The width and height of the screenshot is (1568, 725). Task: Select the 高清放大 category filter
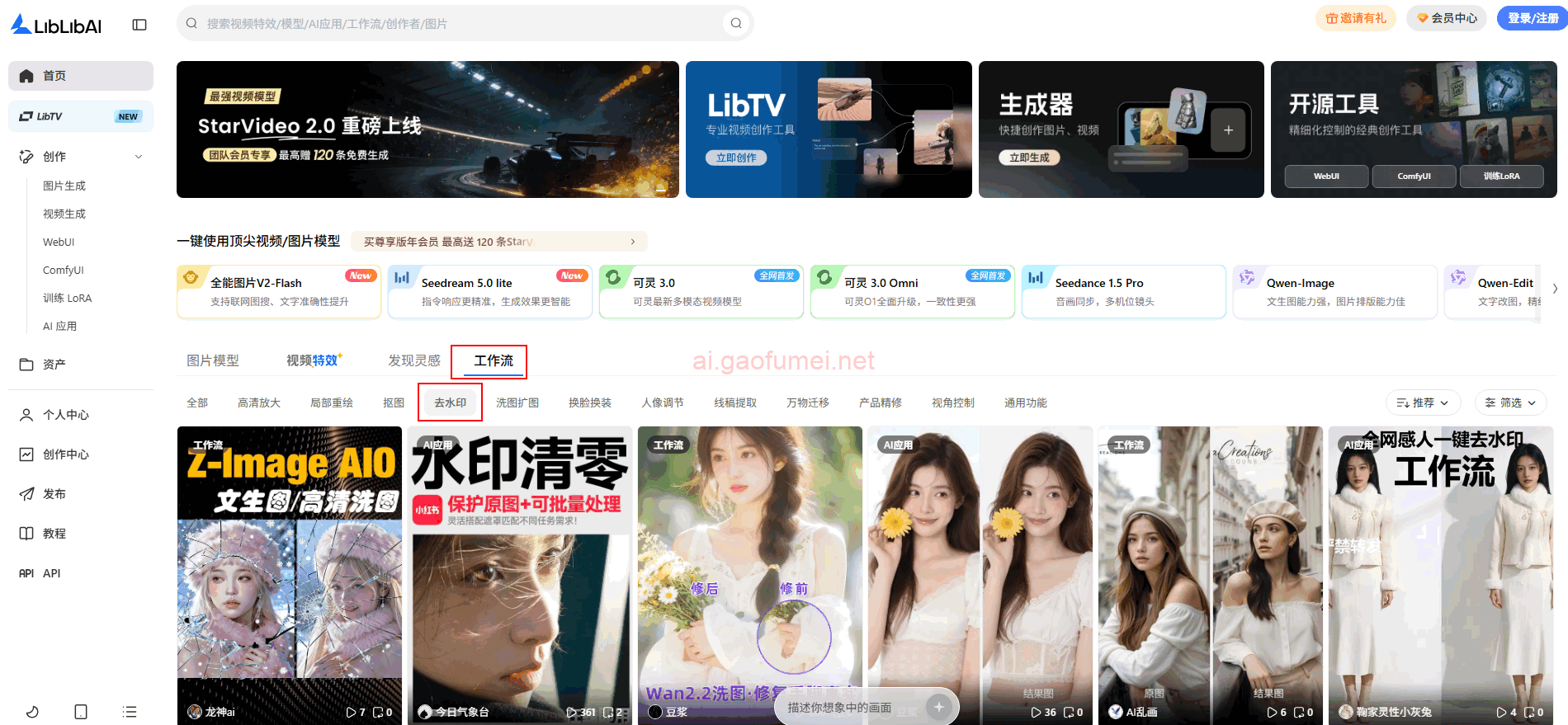click(x=259, y=403)
